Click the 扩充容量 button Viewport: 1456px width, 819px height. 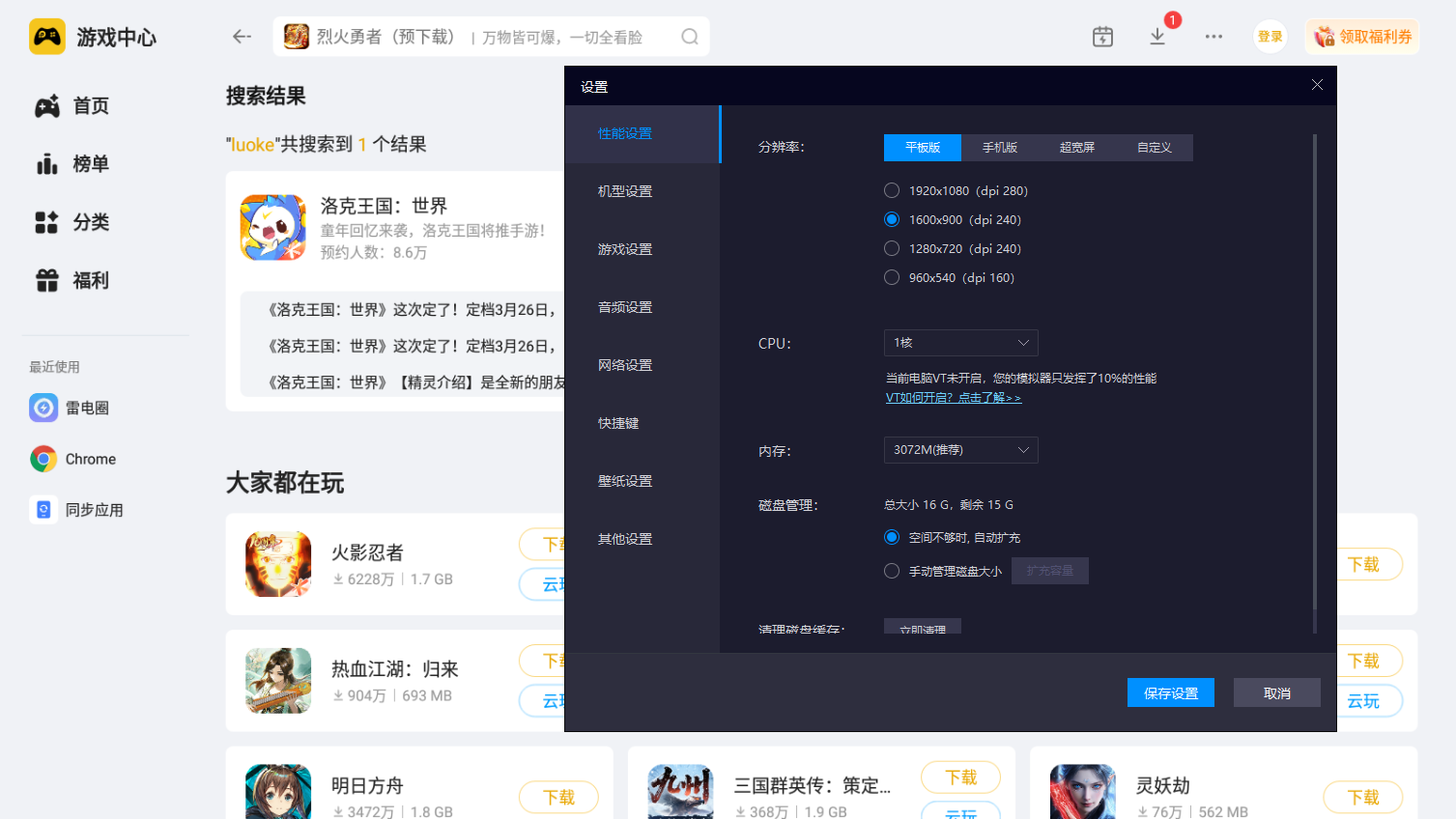[1050, 571]
